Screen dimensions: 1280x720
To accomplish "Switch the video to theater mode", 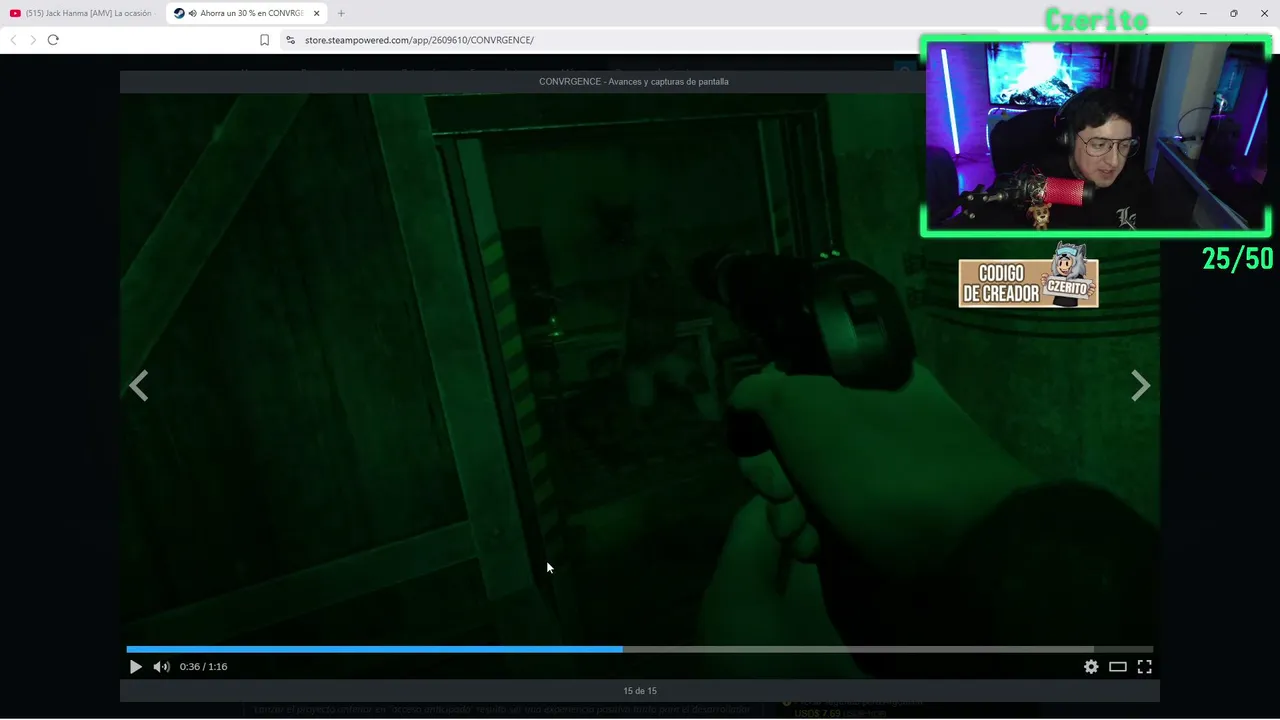I will (x=1118, y=667).
